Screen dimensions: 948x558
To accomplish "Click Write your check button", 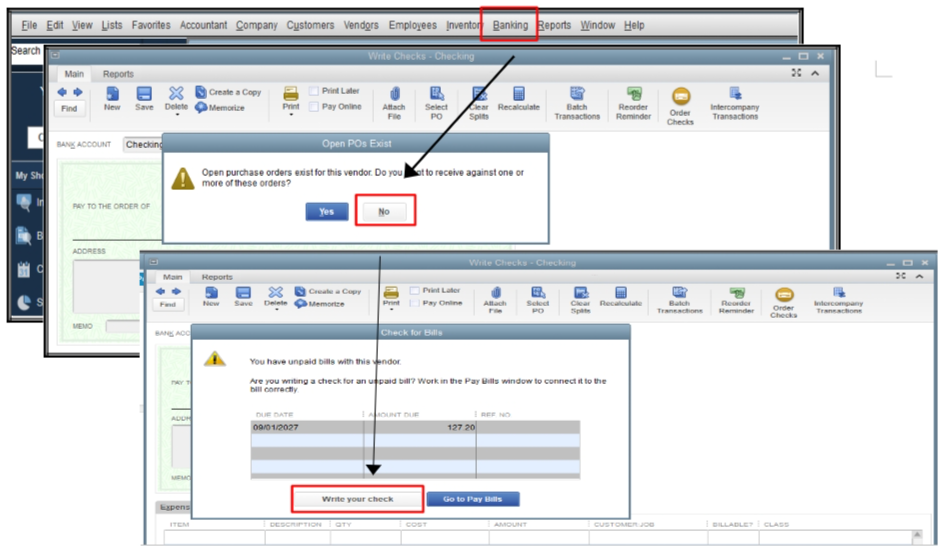I will point(357,499).
